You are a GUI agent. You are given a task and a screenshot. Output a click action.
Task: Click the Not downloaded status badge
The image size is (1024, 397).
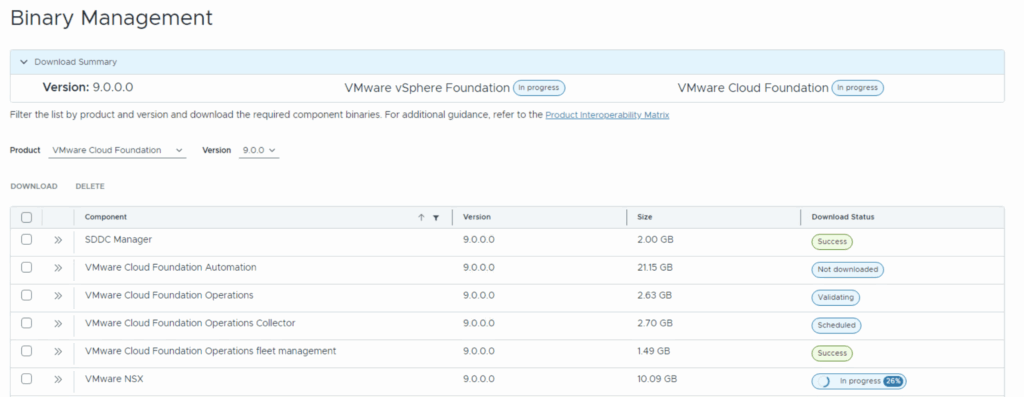pos(848,270)
